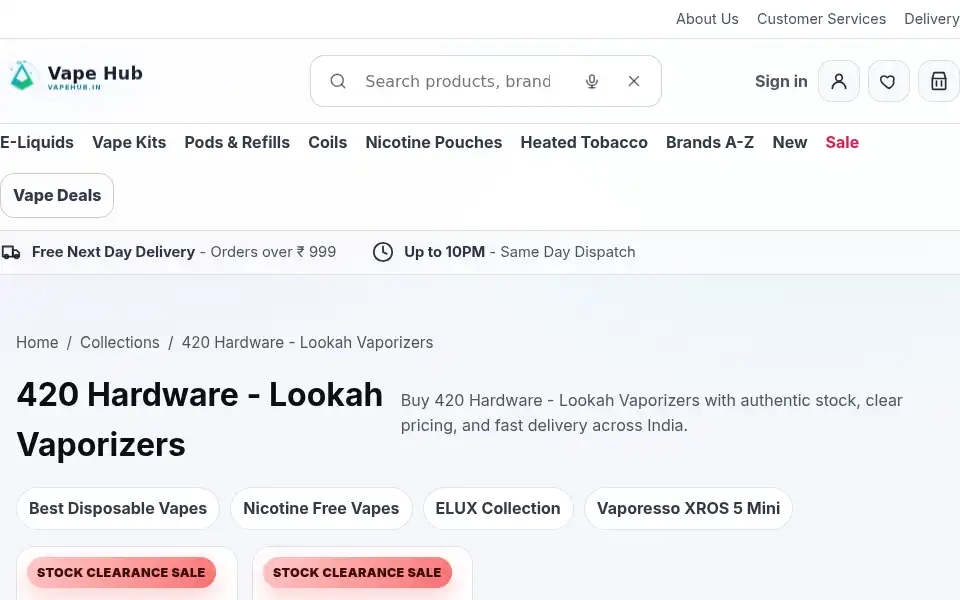Select Vaporesso XROS 5 Mini chip
960x600 pixels.
(x=688, y=508)
